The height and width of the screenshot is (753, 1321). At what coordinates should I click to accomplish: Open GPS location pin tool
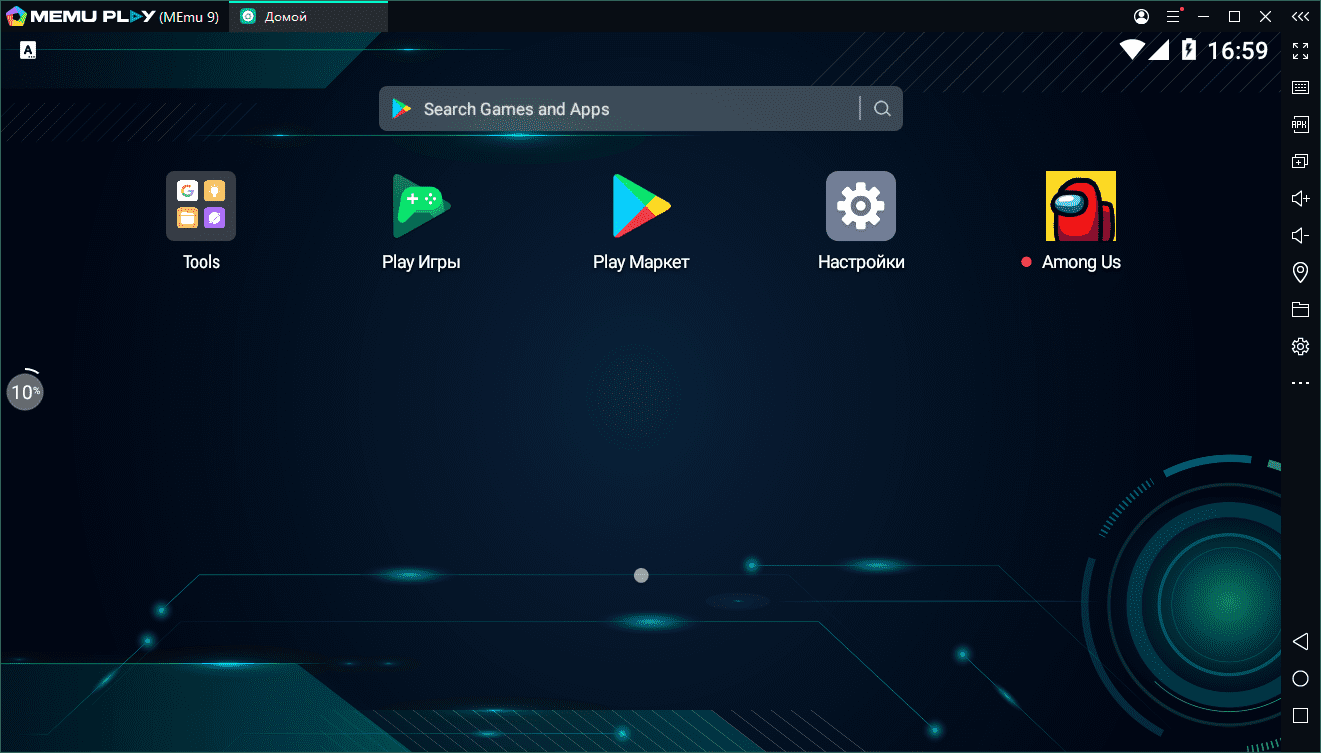click(x=1300, y=272)
